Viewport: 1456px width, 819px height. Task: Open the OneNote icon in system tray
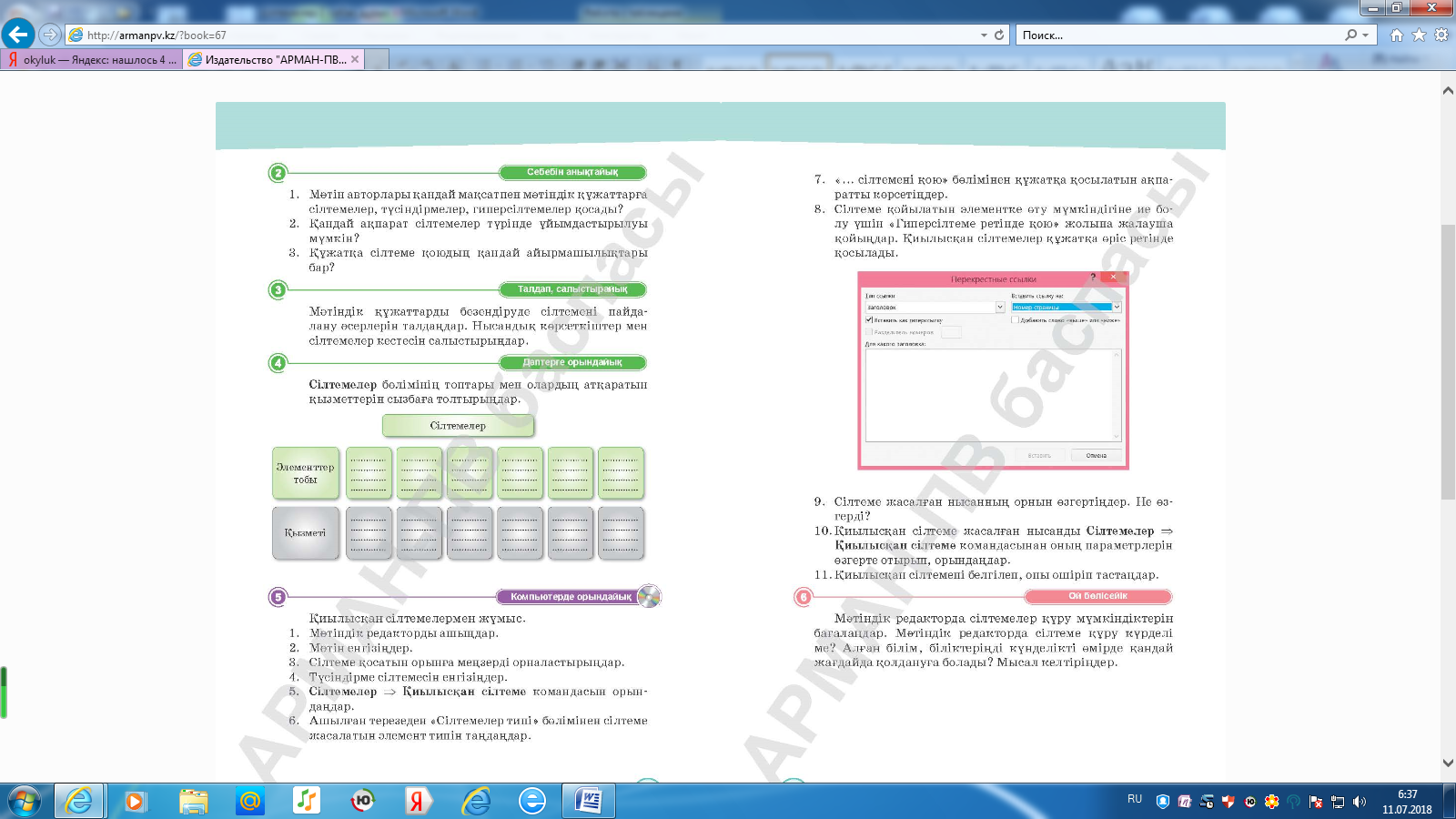coord(1185,802)
